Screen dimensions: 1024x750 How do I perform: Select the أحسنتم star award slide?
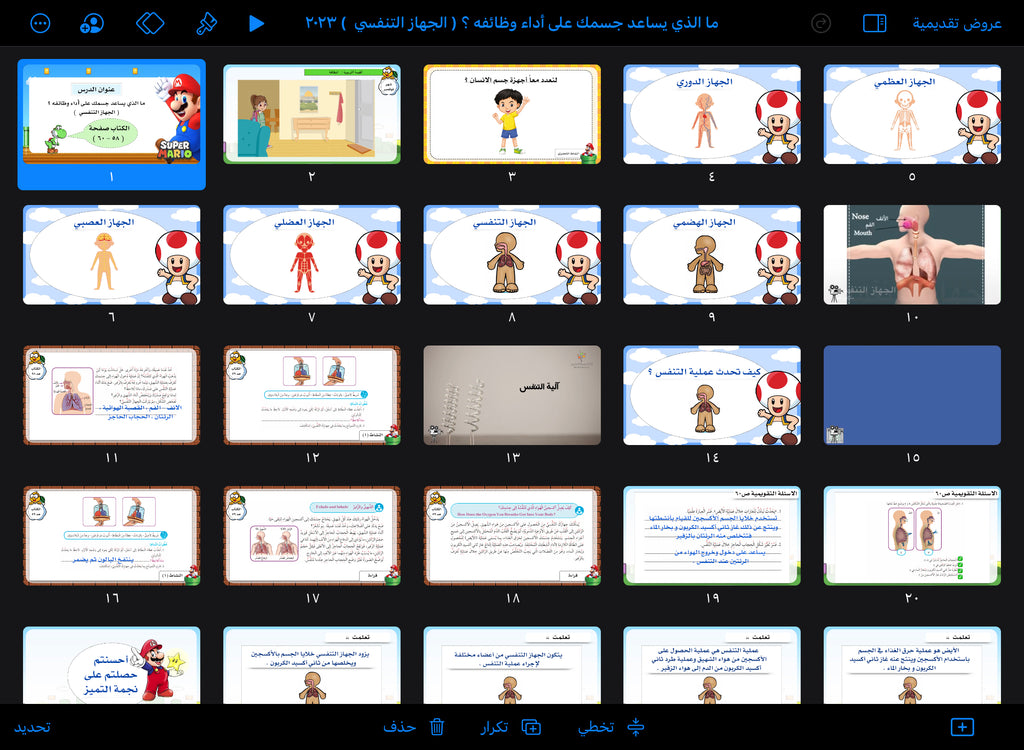112,665
